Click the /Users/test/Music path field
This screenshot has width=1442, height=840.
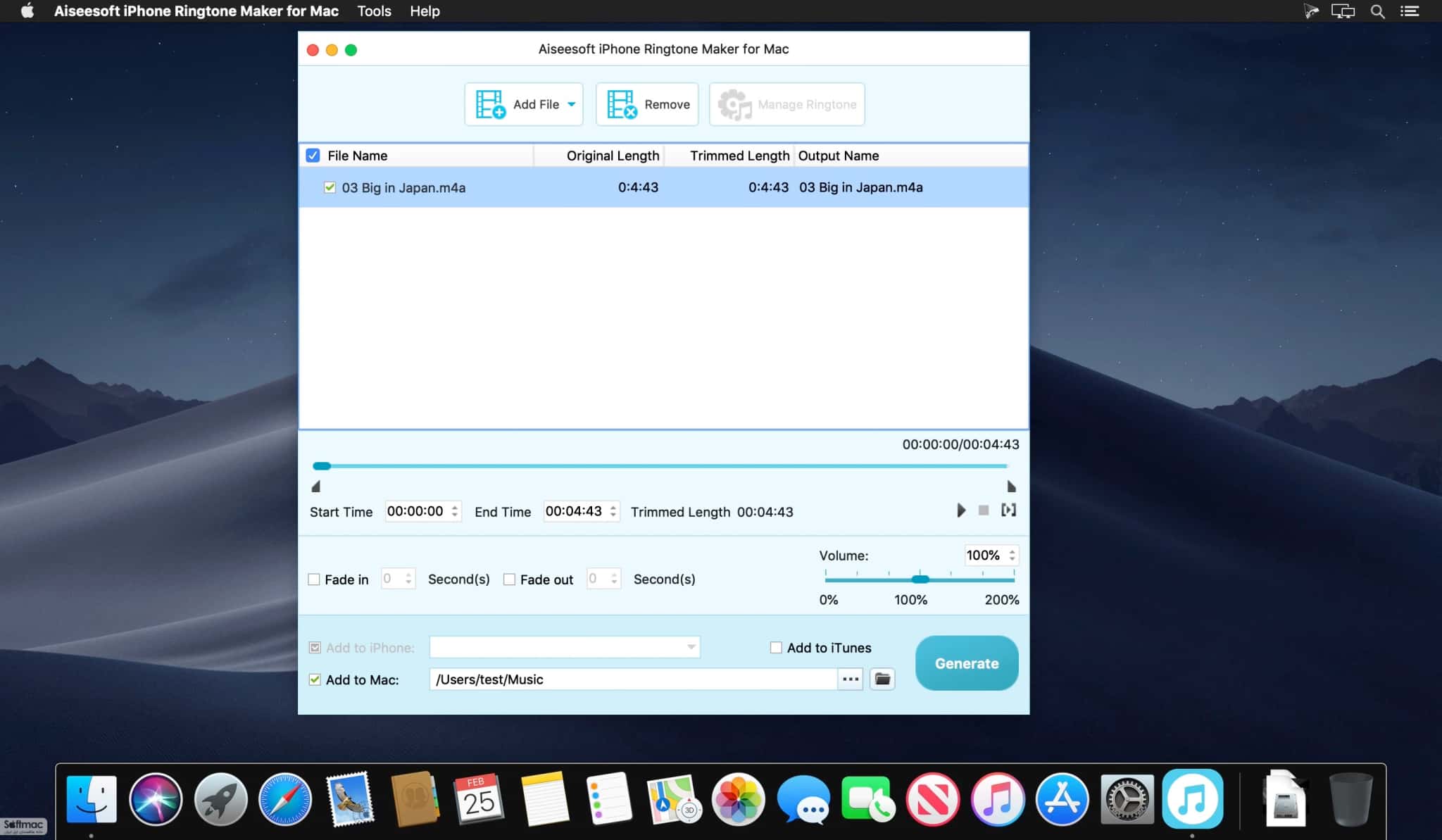(633, 679)
